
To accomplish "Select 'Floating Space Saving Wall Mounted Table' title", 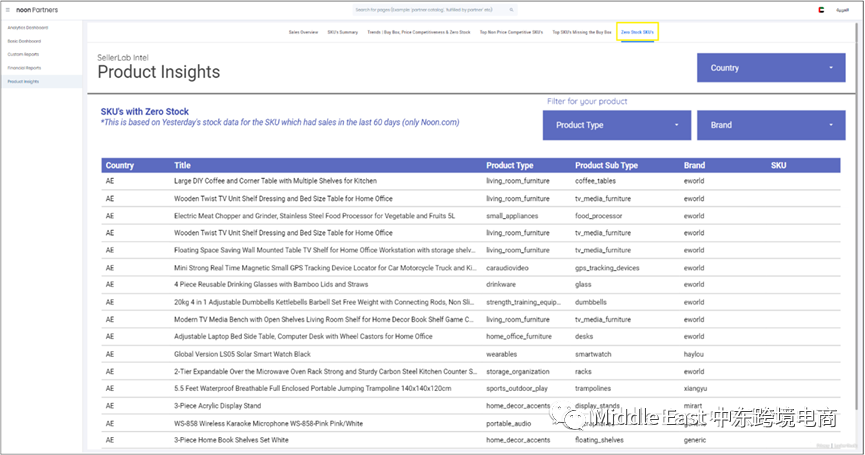I will 324,250.
